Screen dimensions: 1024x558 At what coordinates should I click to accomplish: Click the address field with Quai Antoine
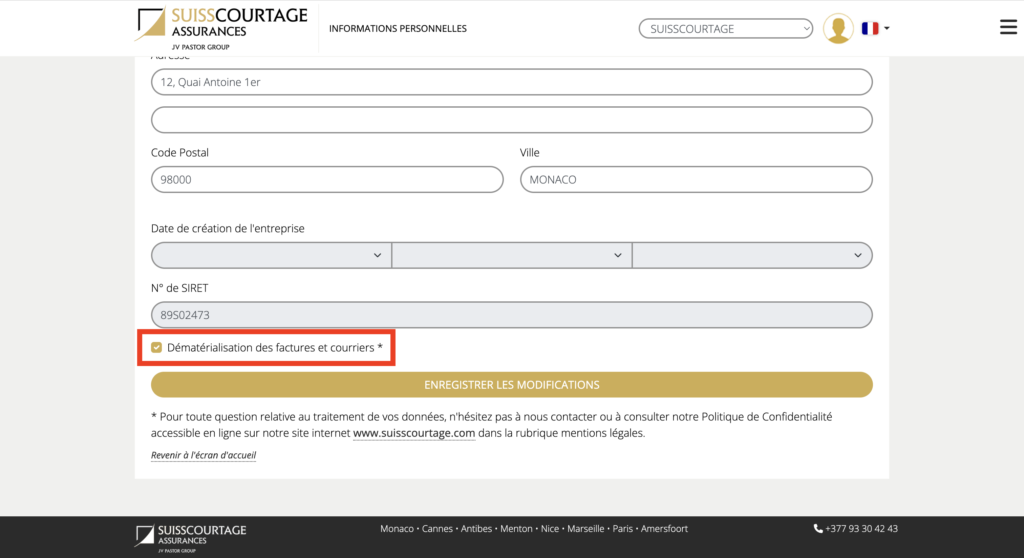pyautogui.click(x=511, y=82)
